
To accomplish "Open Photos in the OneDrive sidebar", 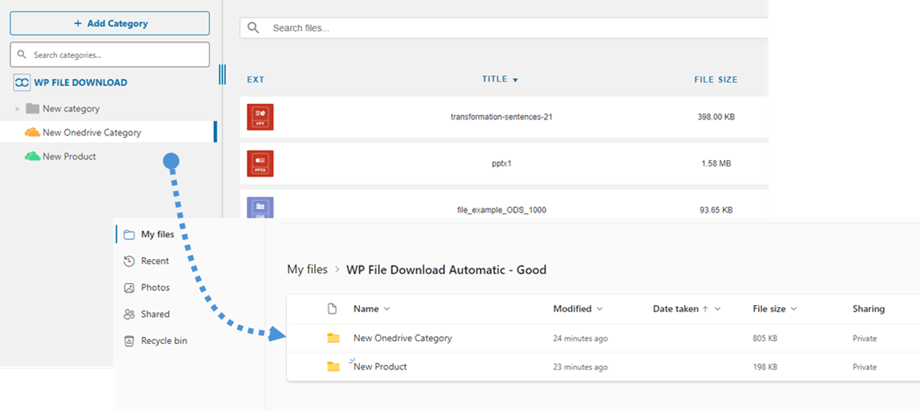I will coord(154,288).
